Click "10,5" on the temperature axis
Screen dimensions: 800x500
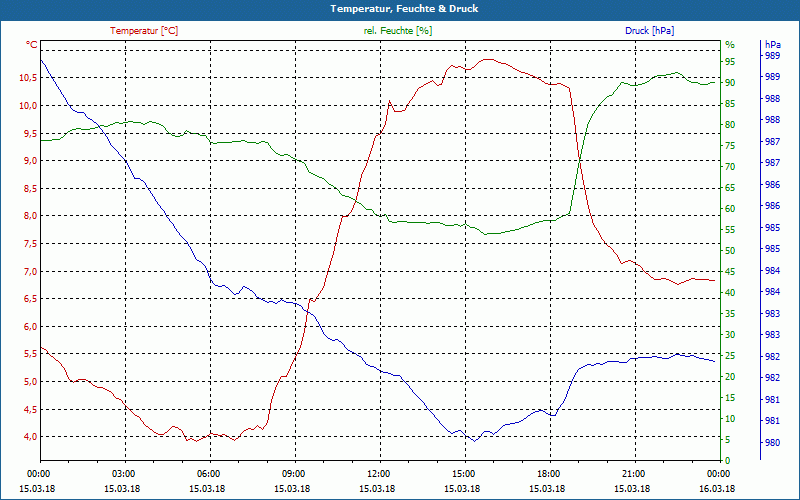(x=29, y=78)
